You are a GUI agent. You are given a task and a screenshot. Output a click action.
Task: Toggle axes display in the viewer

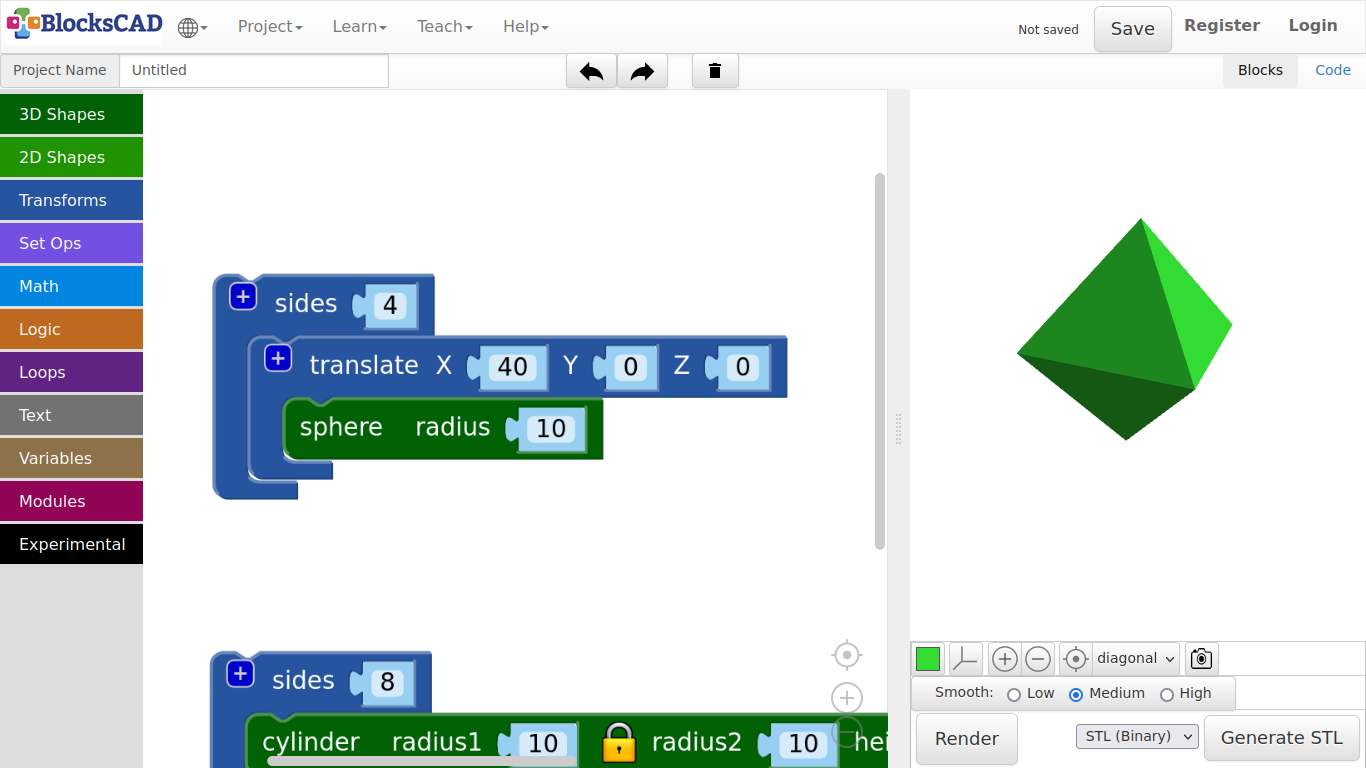(x=965, y=659)
